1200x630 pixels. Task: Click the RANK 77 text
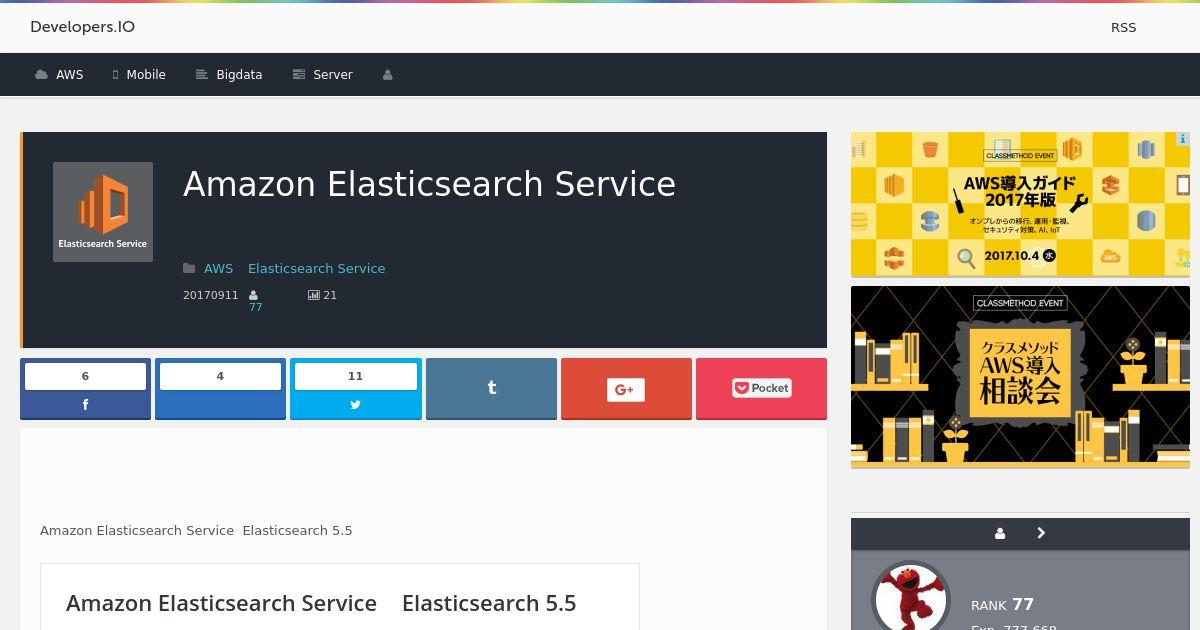(x=1002, y=604)
